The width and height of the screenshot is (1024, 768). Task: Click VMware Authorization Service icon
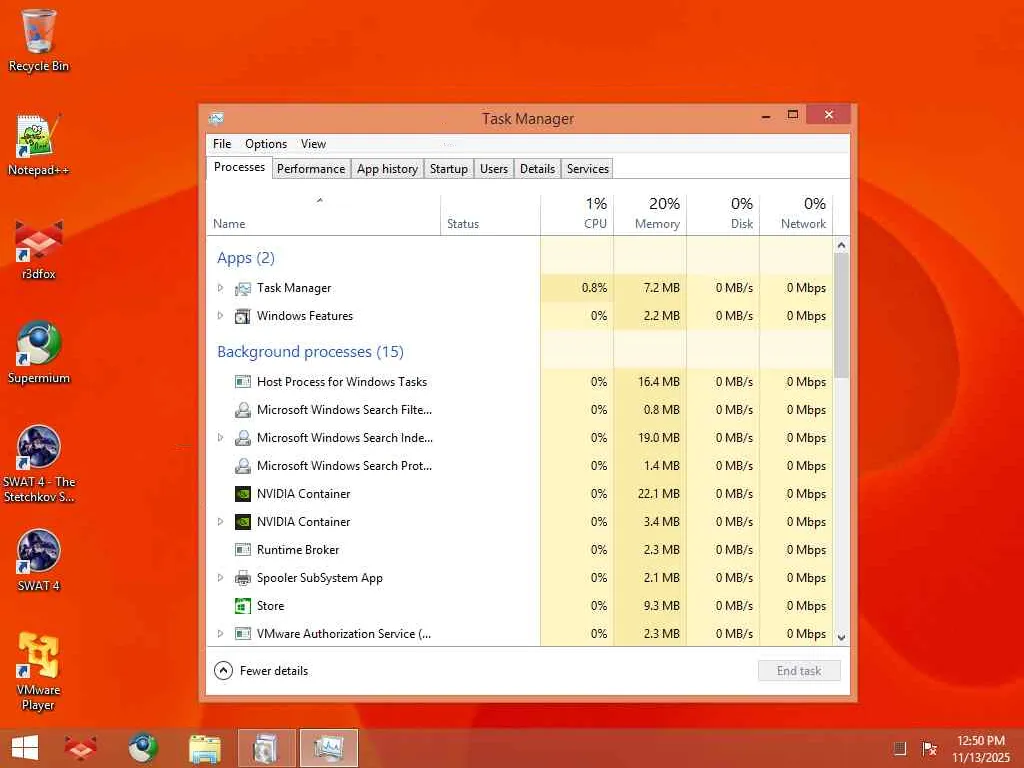[x=243, y=633]
